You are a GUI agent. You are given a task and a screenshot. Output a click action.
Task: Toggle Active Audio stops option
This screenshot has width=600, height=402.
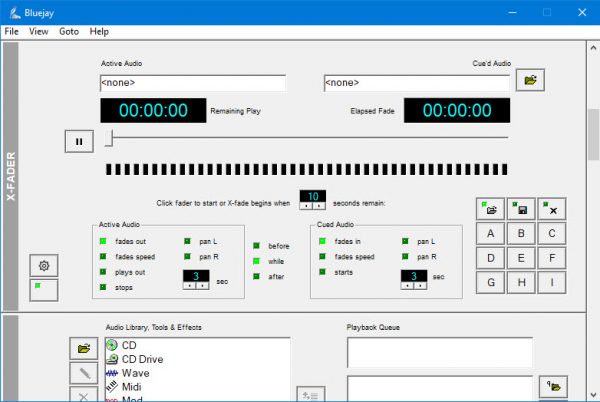click(x=103, y=287)
